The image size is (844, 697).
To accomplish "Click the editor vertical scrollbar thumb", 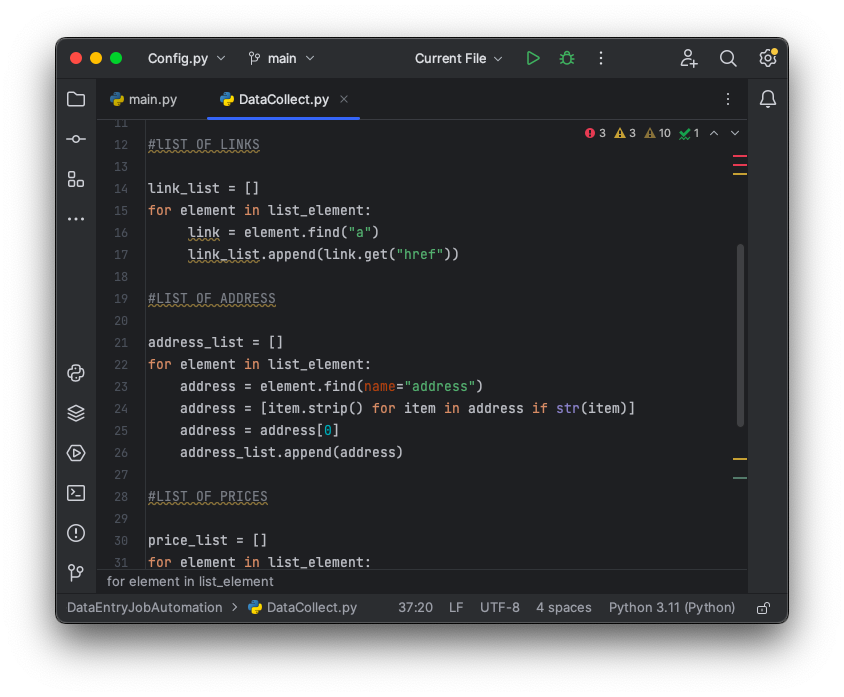I will (x=741, y=335).
